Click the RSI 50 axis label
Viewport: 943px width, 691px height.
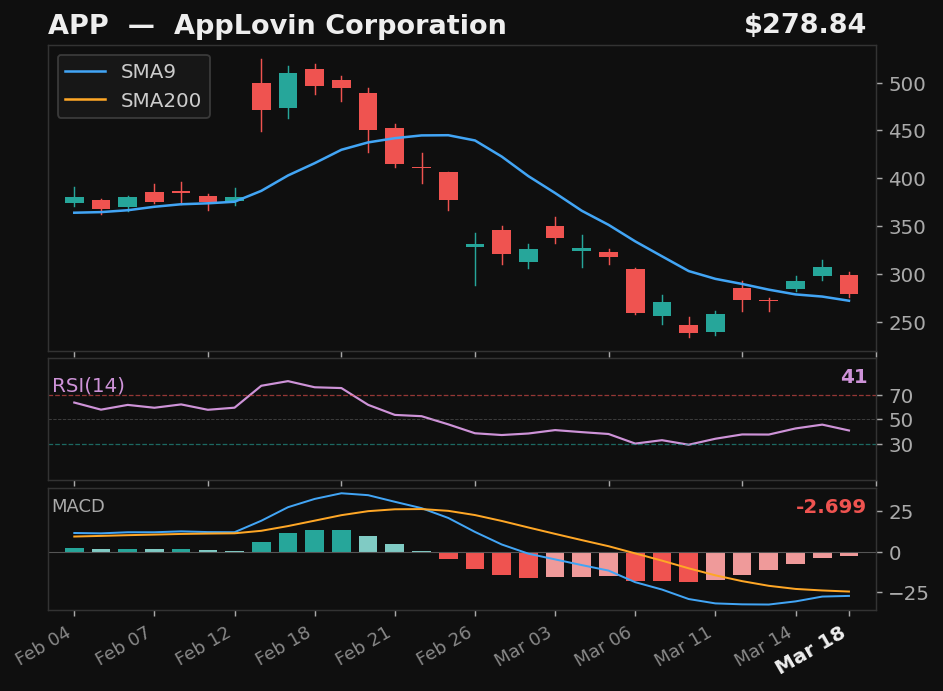pyautogui.click(x=901, y=420)
